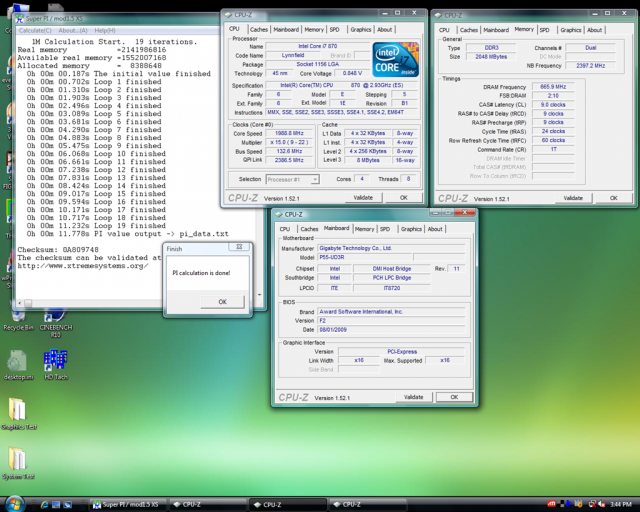Click the 'Lynnfield' Code Name value
Screen dimensions: 640x512
click(293, 55)
